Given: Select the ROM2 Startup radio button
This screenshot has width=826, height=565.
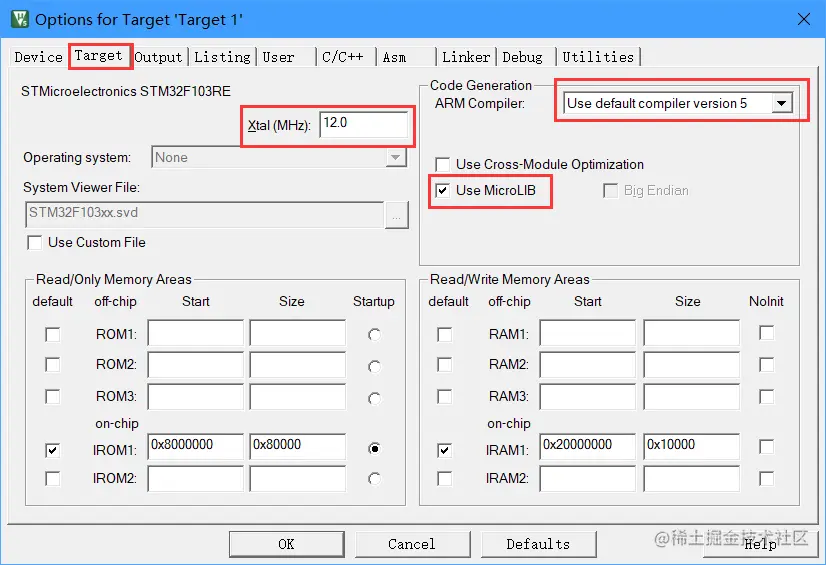Looking at the screenshot, I should coord(375,366).
